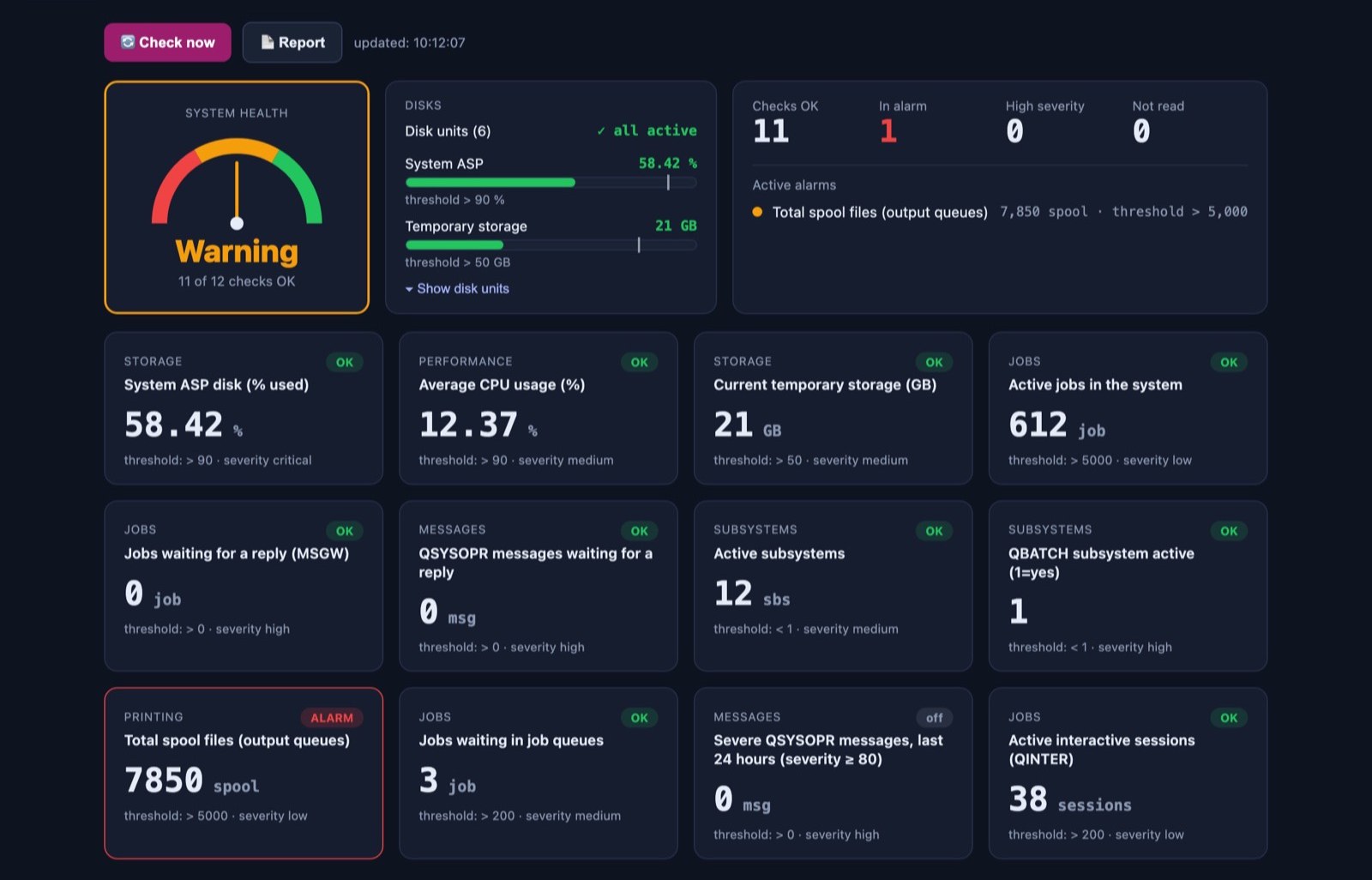
Task: Click the 12.37 CPU usage value
Action: click(x=468, y=425)
